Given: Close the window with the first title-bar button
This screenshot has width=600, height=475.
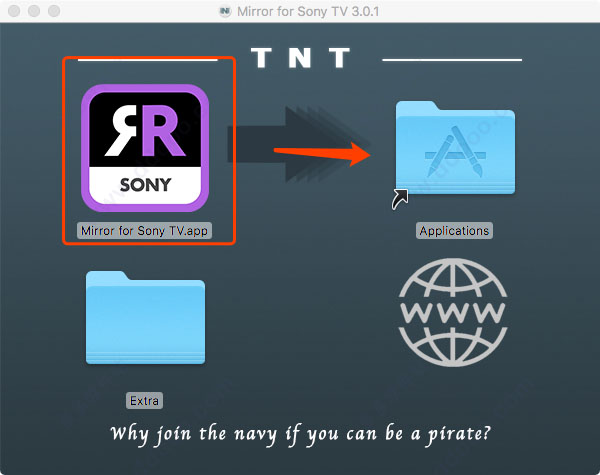Looking at the screenshot, I should tap(14, 11).
